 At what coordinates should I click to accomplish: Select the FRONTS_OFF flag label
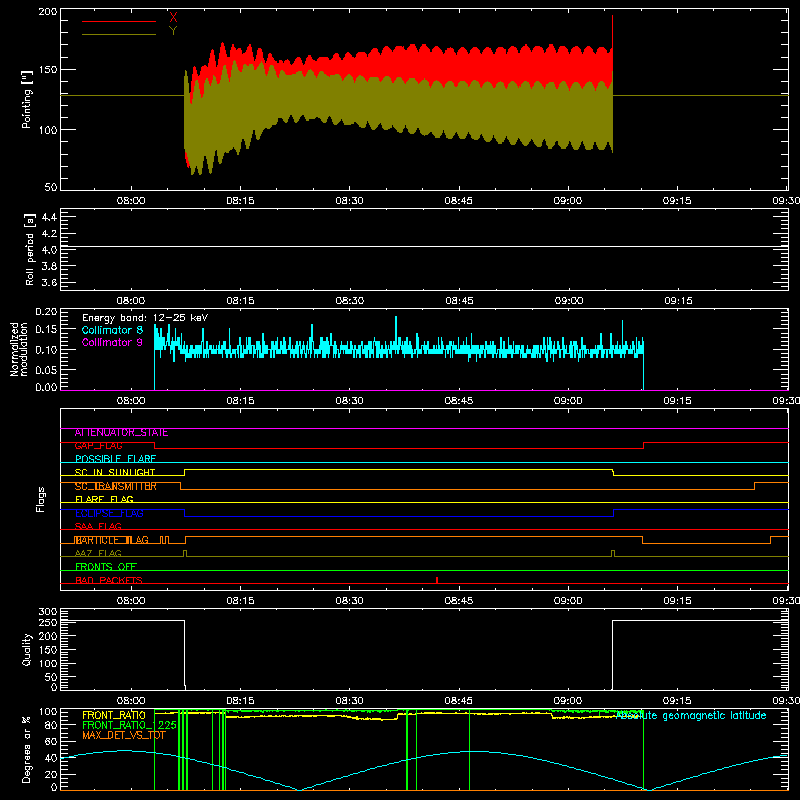(x=106, y=567)
